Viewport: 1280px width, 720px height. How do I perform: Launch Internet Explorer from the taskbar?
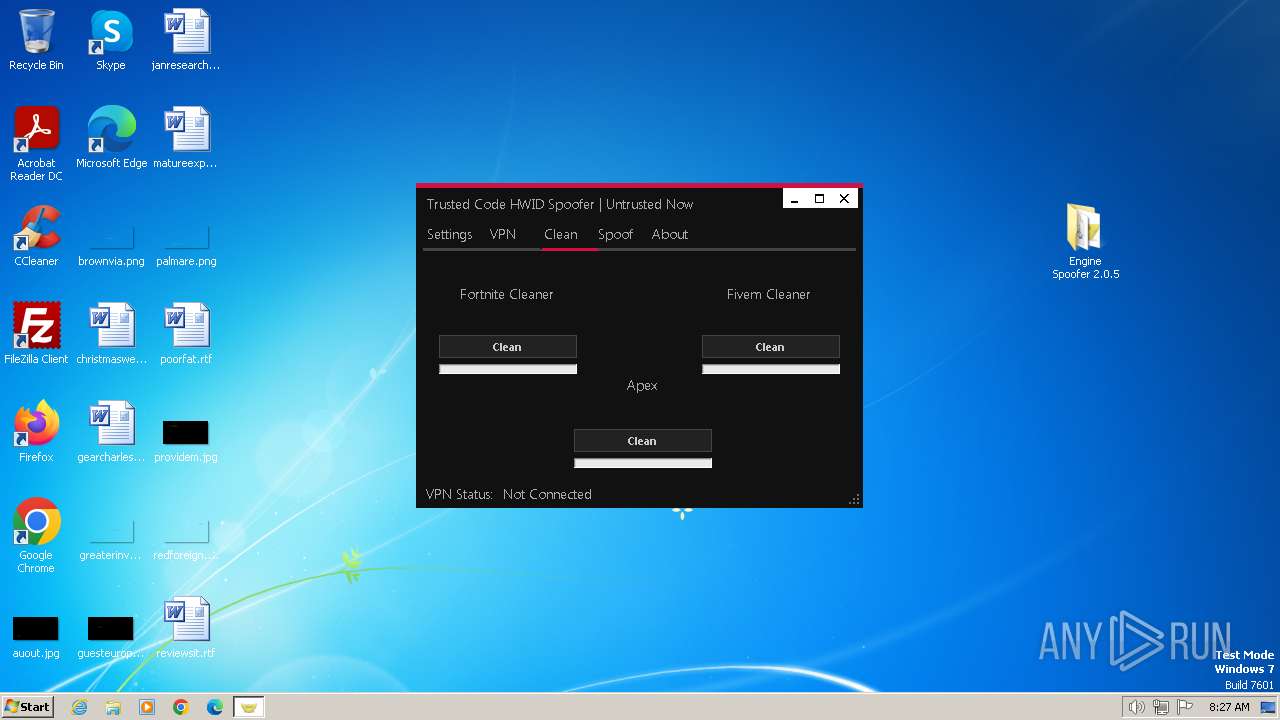79,707
